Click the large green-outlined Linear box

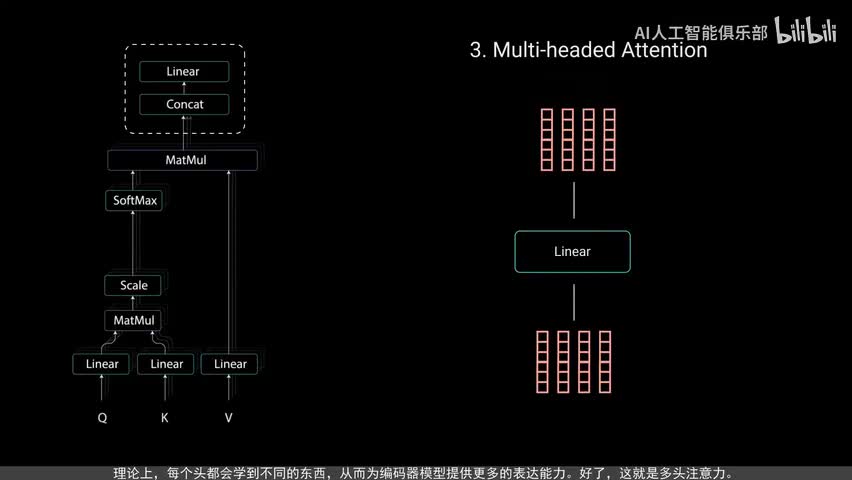572,252
